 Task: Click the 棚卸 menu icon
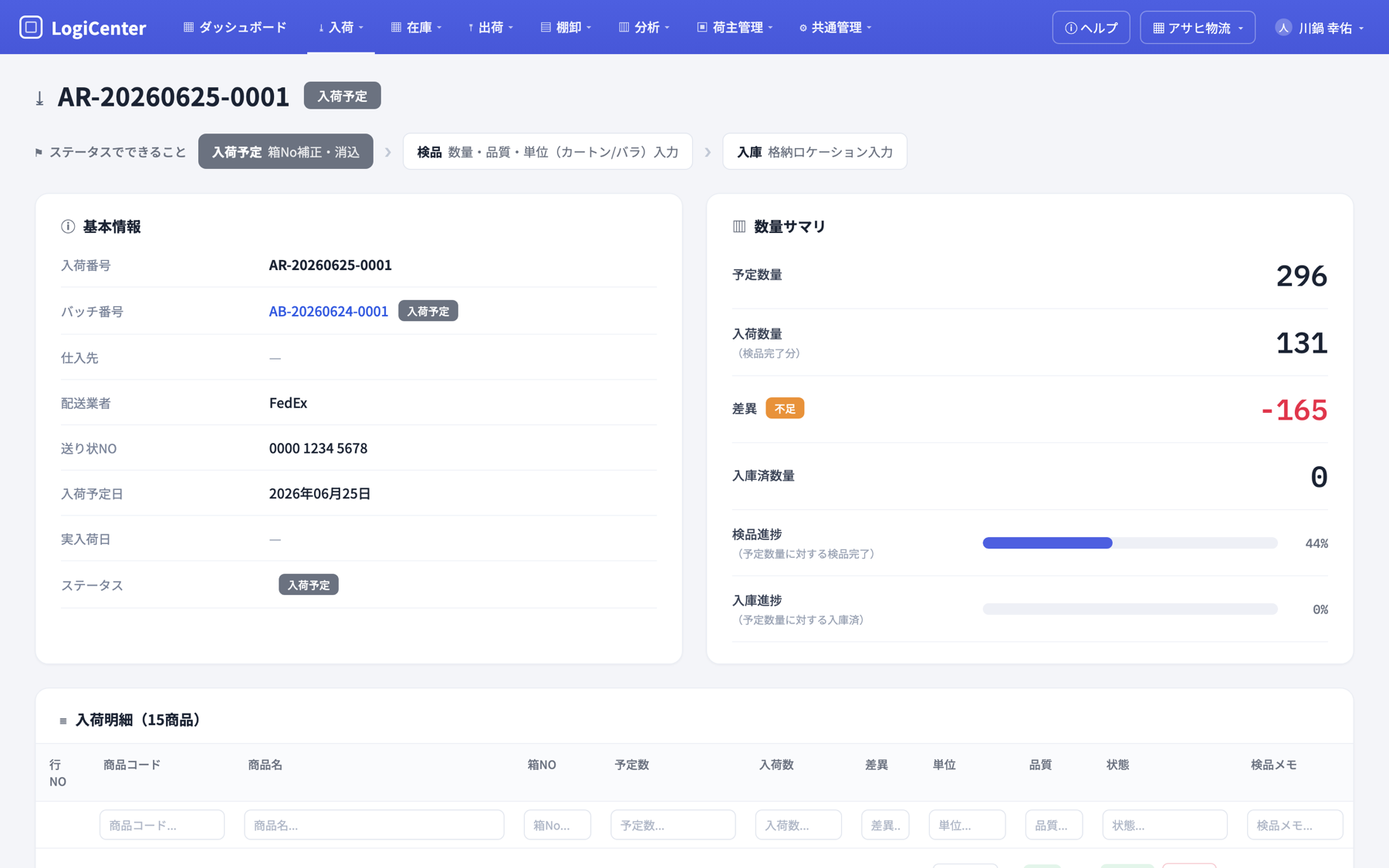[x=546, y=27]
